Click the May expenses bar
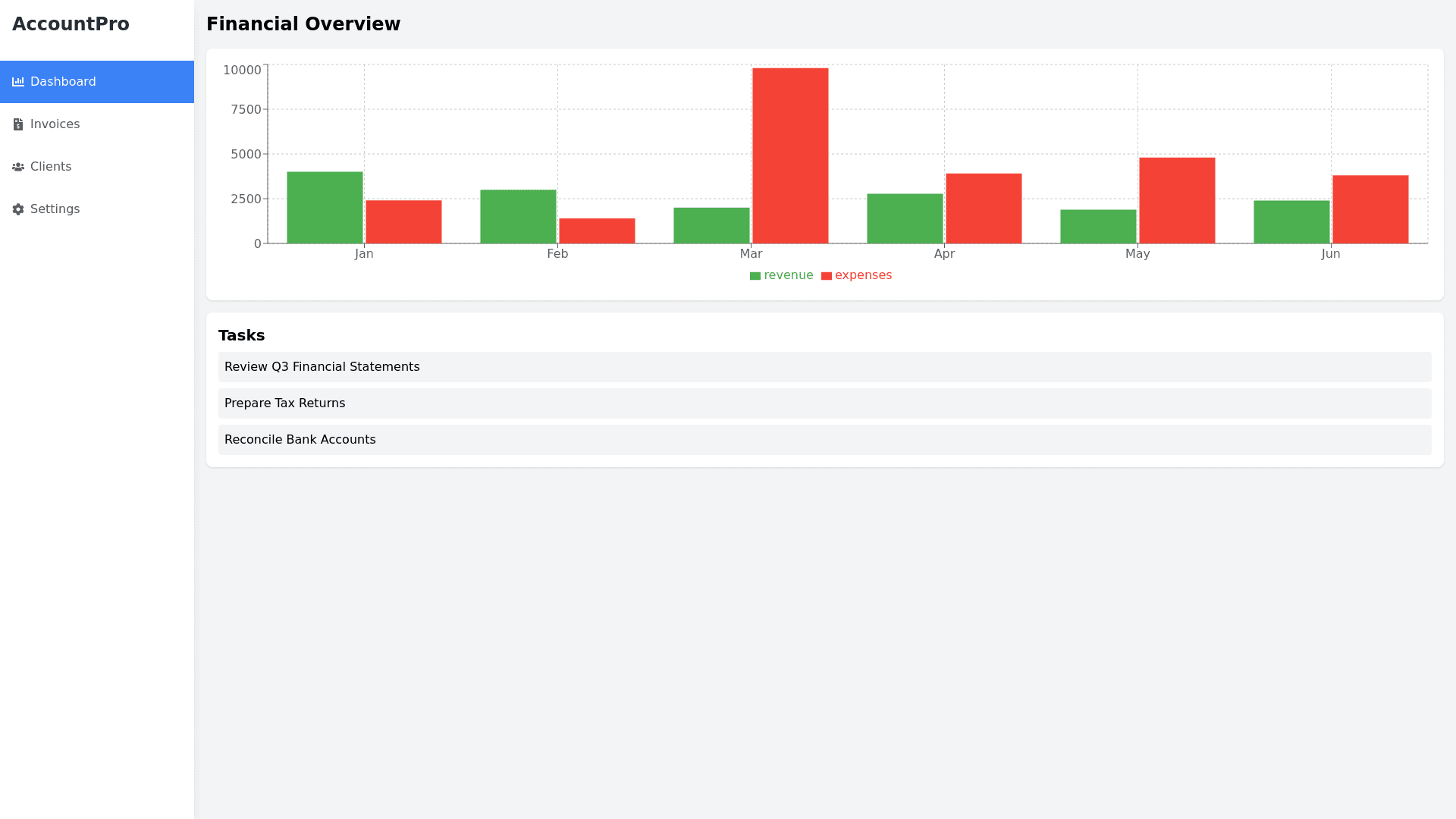 tap(1177, 200)
